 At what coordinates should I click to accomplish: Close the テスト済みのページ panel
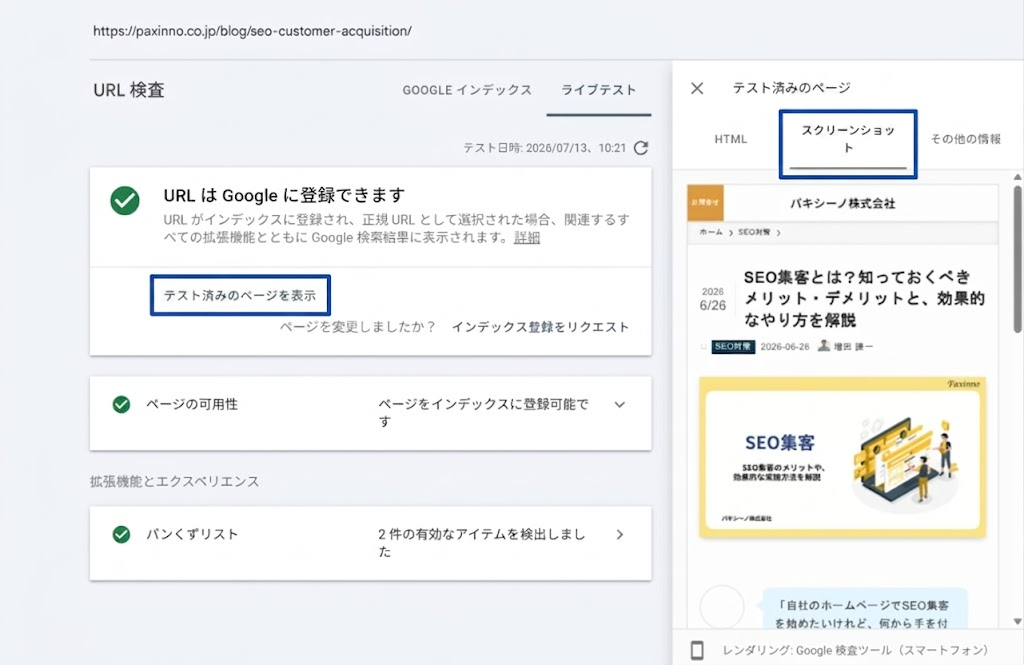coord(697,88)
